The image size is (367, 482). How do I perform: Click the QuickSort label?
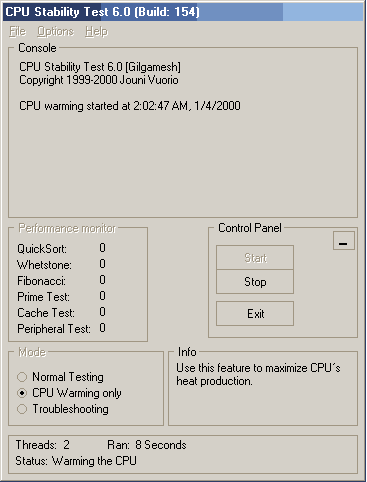(42, 249)
